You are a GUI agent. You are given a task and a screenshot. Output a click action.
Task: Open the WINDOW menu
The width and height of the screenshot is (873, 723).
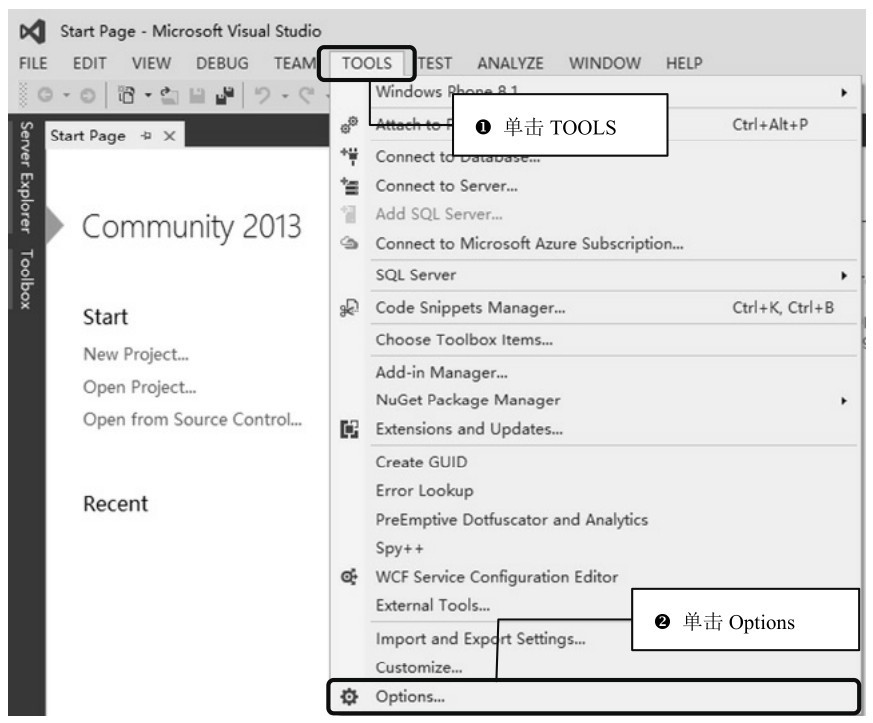605,63
